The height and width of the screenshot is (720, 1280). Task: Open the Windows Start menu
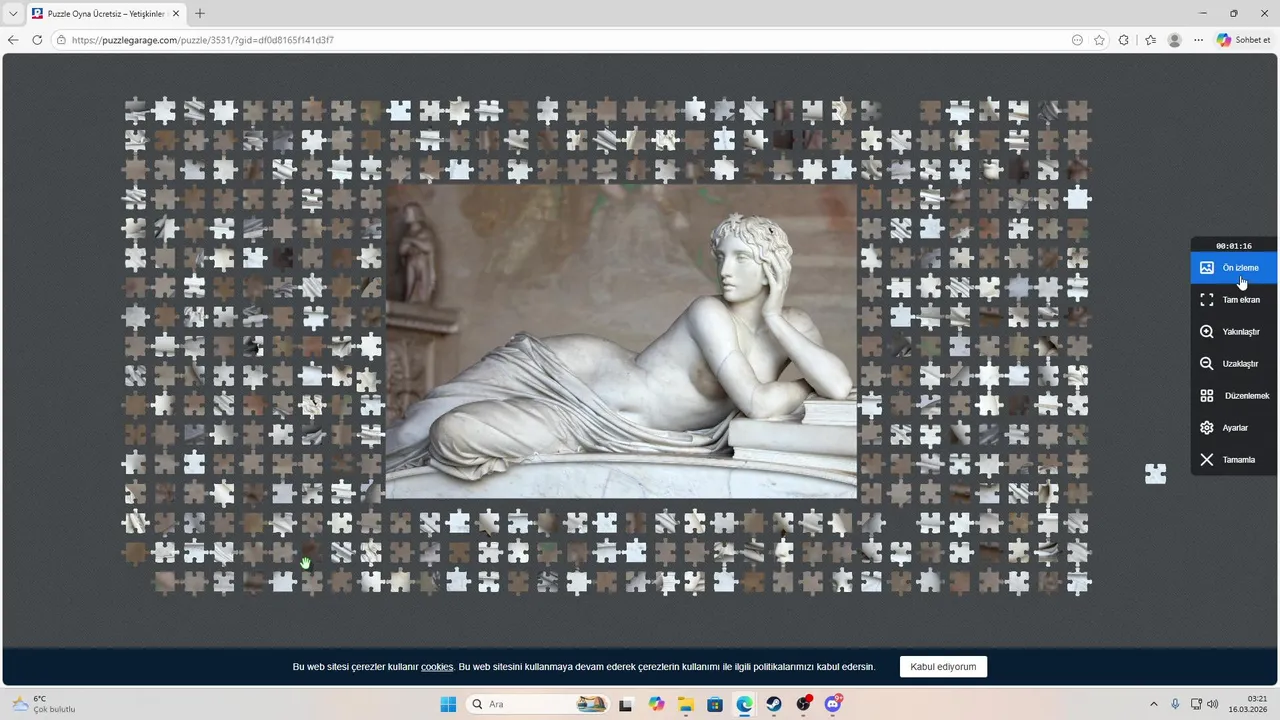tap(447, 704)
